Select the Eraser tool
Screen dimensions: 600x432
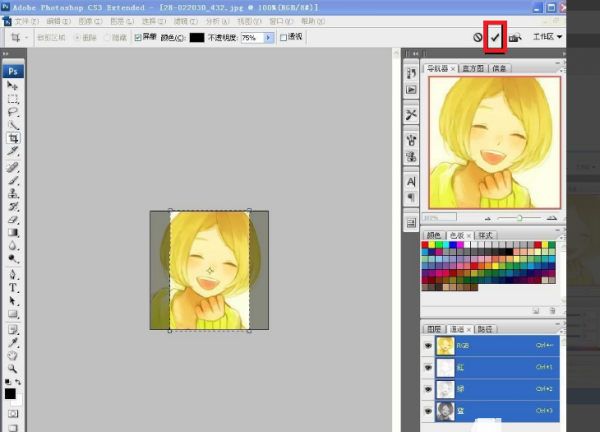[13, 220]
